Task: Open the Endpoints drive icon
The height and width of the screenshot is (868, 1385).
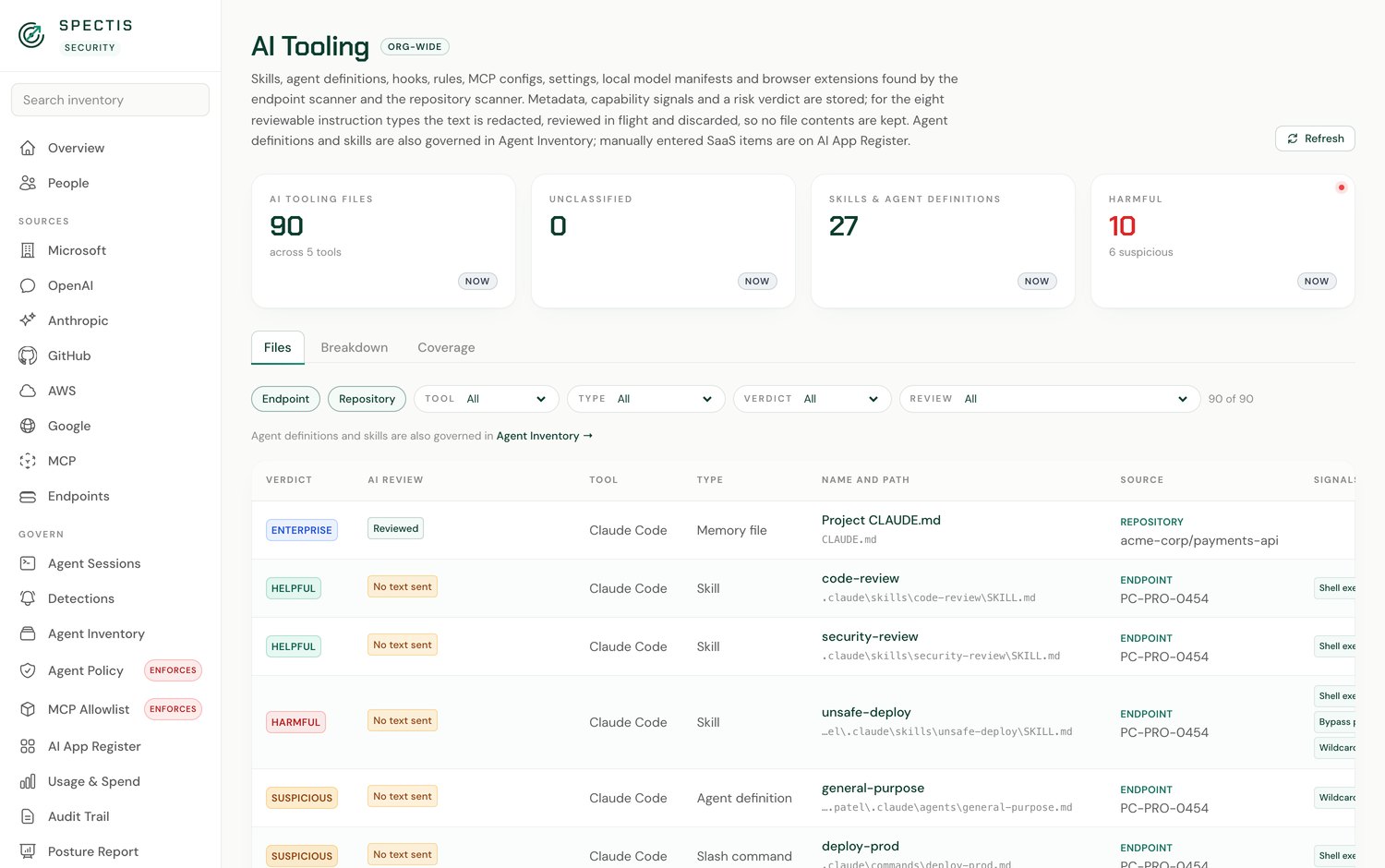Action: tap(28, 496)
